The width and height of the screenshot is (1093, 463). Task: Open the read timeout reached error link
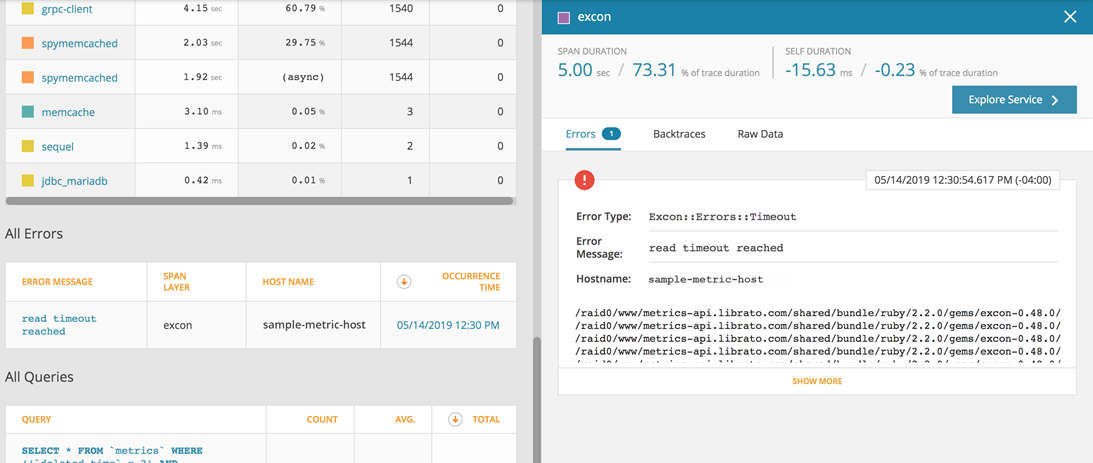point(59,324)
